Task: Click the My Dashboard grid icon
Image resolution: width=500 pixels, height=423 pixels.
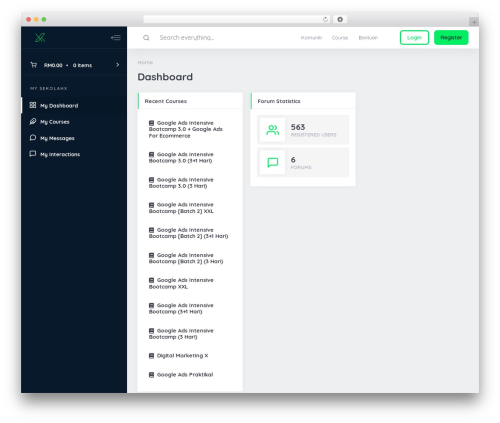Action: coord(33,105)
